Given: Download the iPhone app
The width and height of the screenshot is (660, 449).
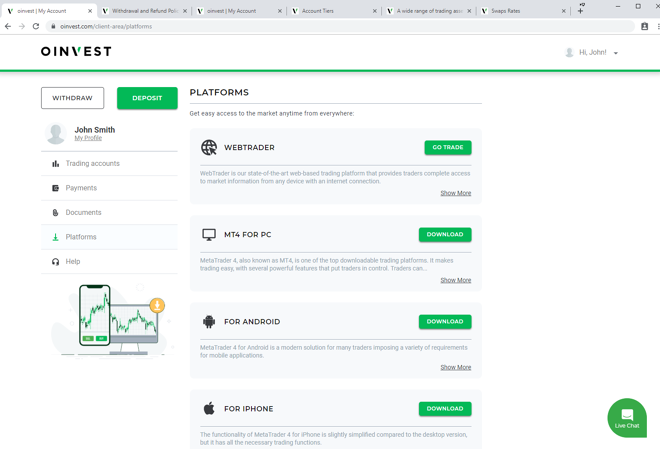Looking at the screenshot, I should [445, 409].
